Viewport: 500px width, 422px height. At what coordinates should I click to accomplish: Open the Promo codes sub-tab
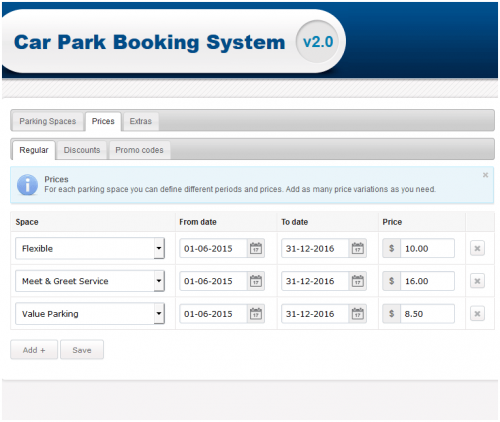point(139,150)
